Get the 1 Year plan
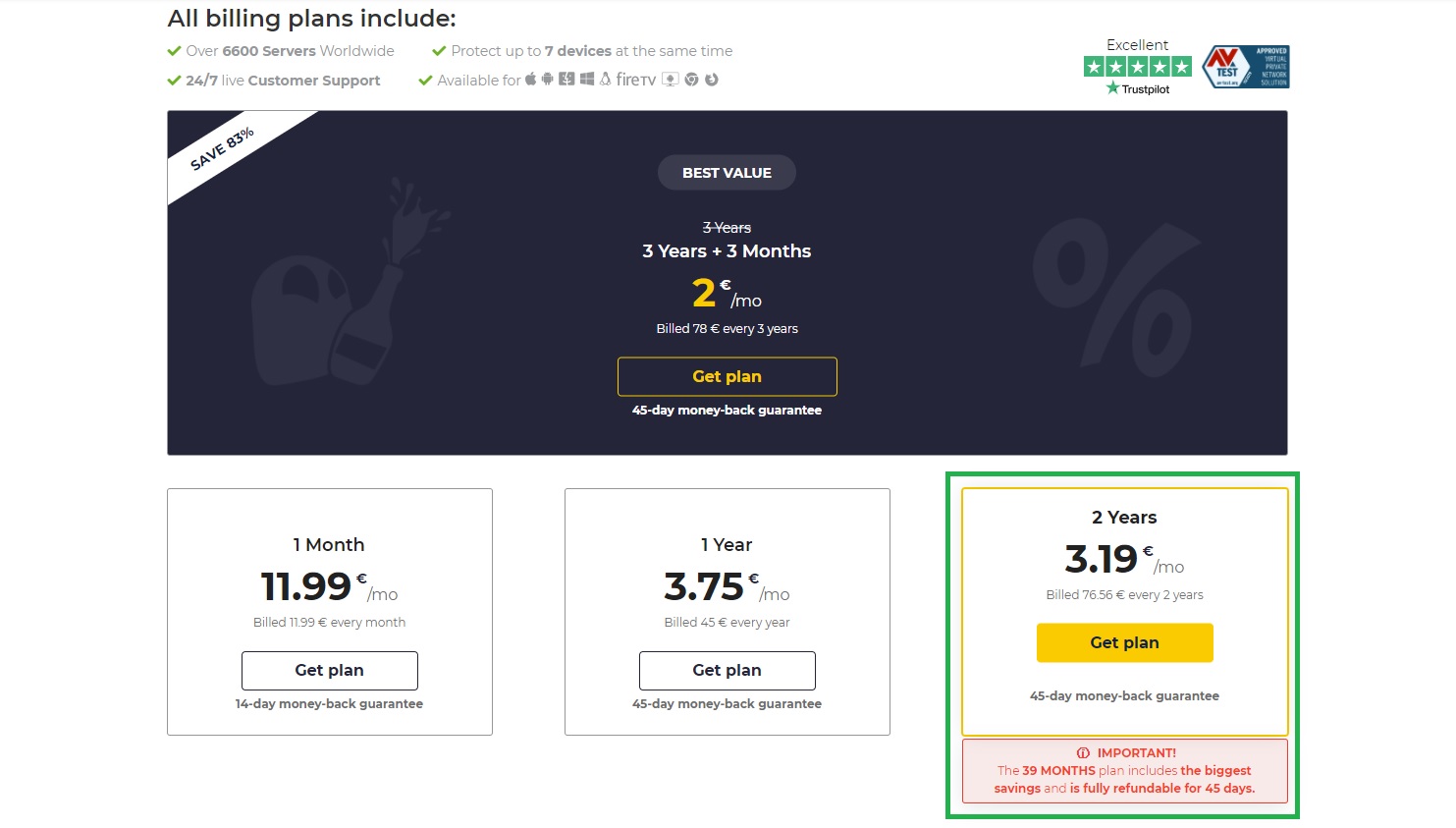The image size is (1456, 828). pos(727,670)
